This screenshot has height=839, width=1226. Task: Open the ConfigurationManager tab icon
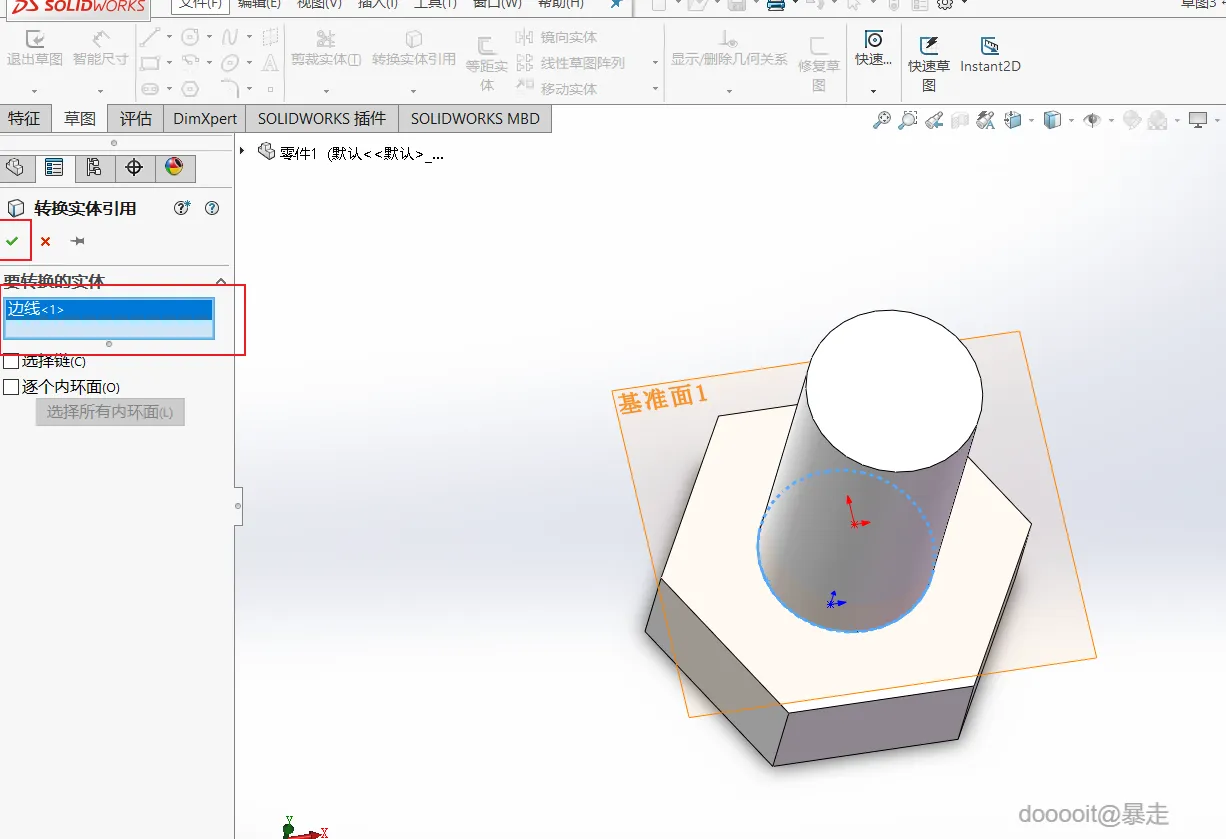pyautogui.click(x=94, y=167)
